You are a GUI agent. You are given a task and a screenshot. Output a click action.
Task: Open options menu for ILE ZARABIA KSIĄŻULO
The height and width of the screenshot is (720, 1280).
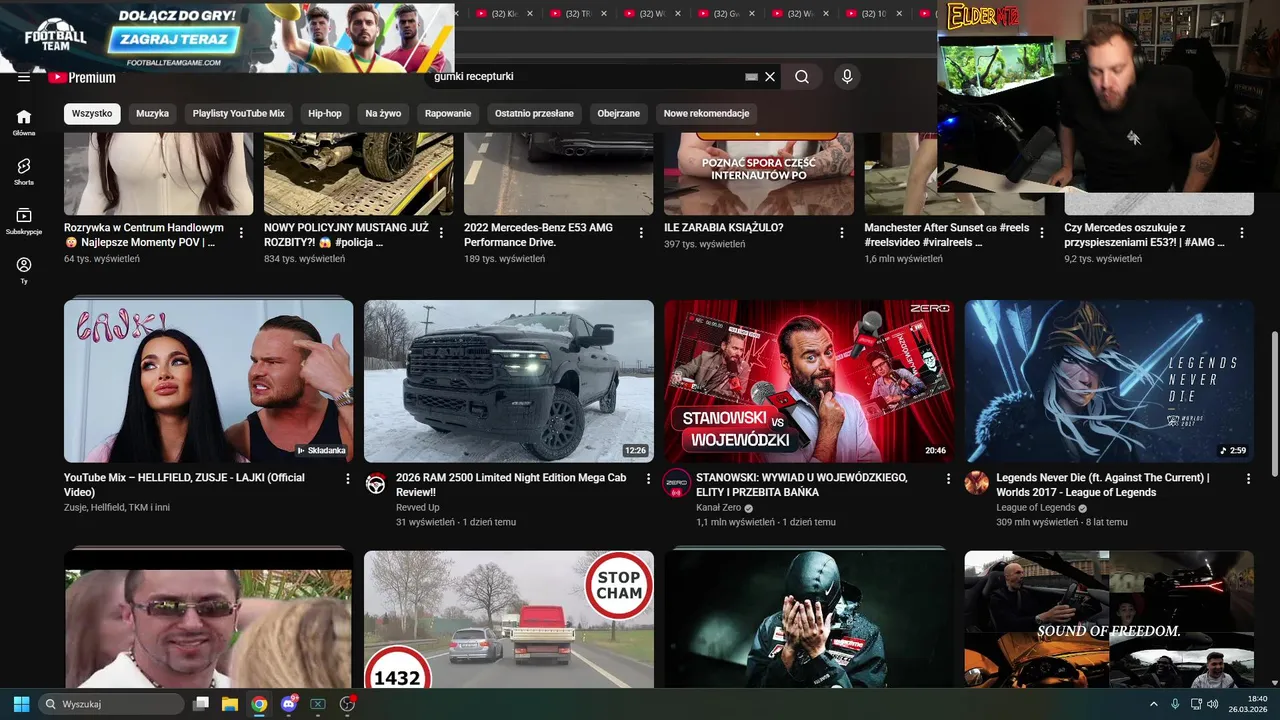pyautogui.click(x=841, y=233)
